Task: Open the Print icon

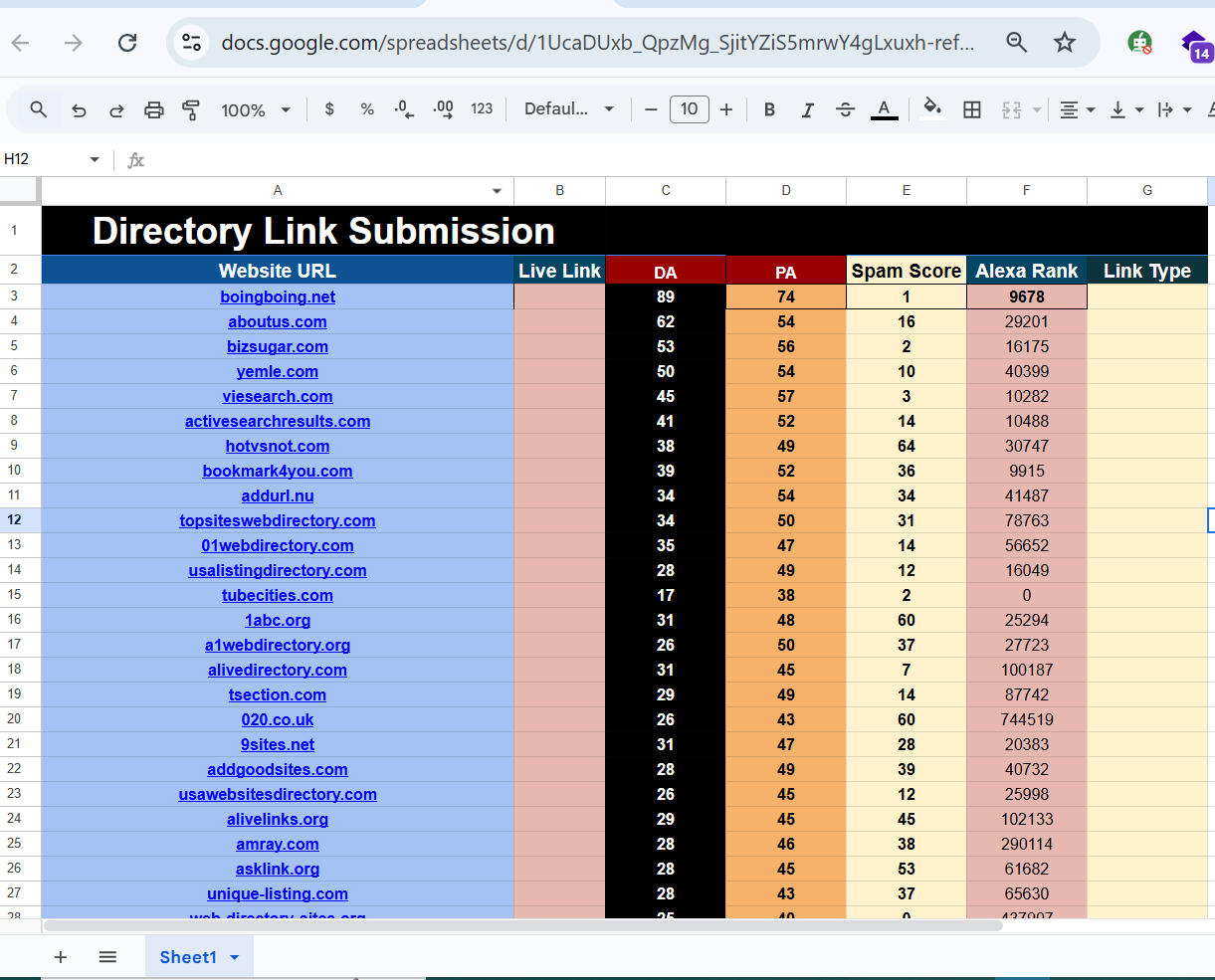Action: tap(154, 109)
